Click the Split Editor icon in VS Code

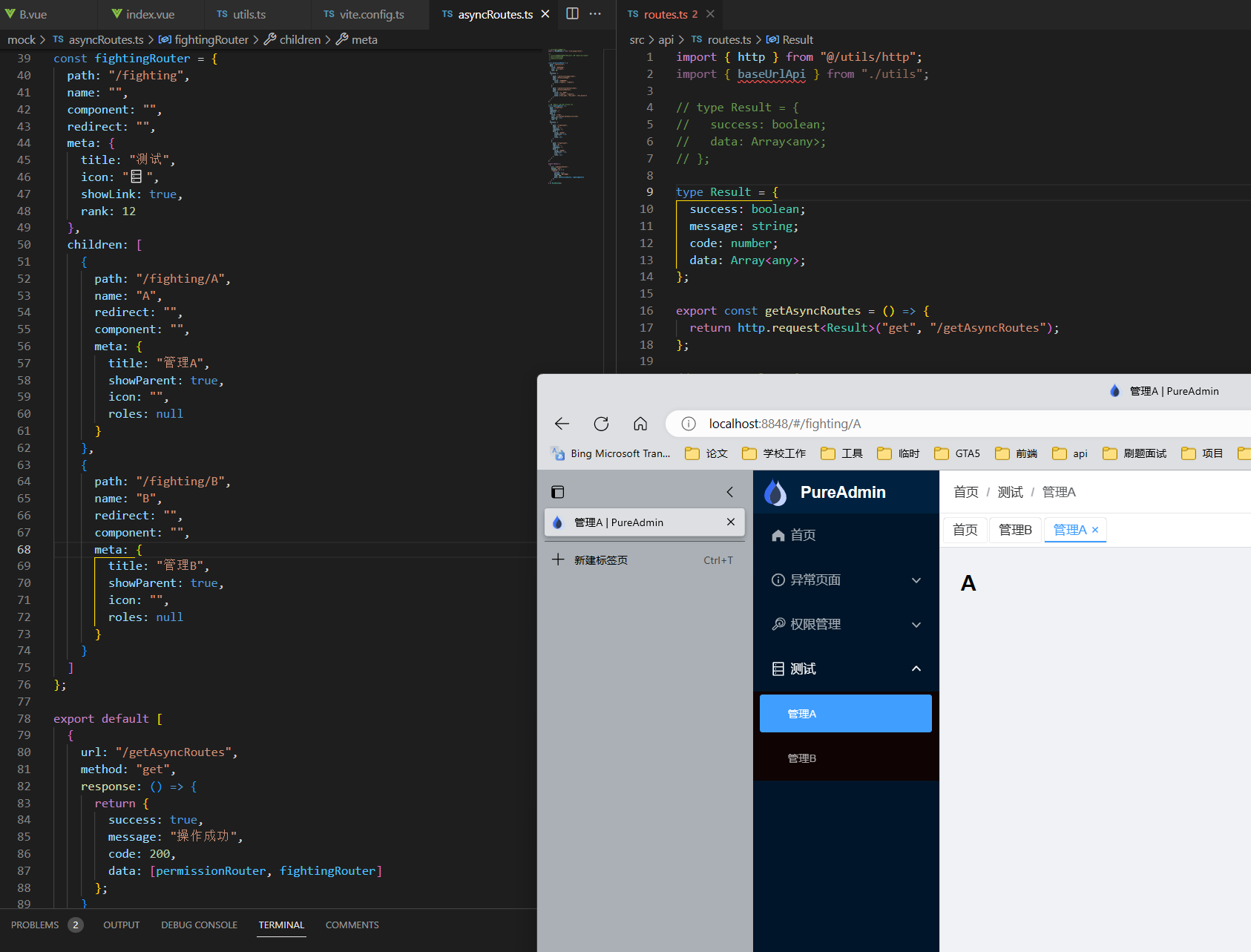click(x=572, y=13)
